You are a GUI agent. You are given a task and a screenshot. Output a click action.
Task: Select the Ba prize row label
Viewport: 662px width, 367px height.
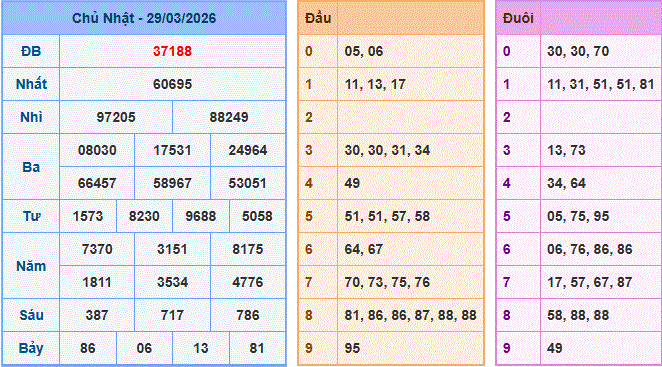click(31, 167)
